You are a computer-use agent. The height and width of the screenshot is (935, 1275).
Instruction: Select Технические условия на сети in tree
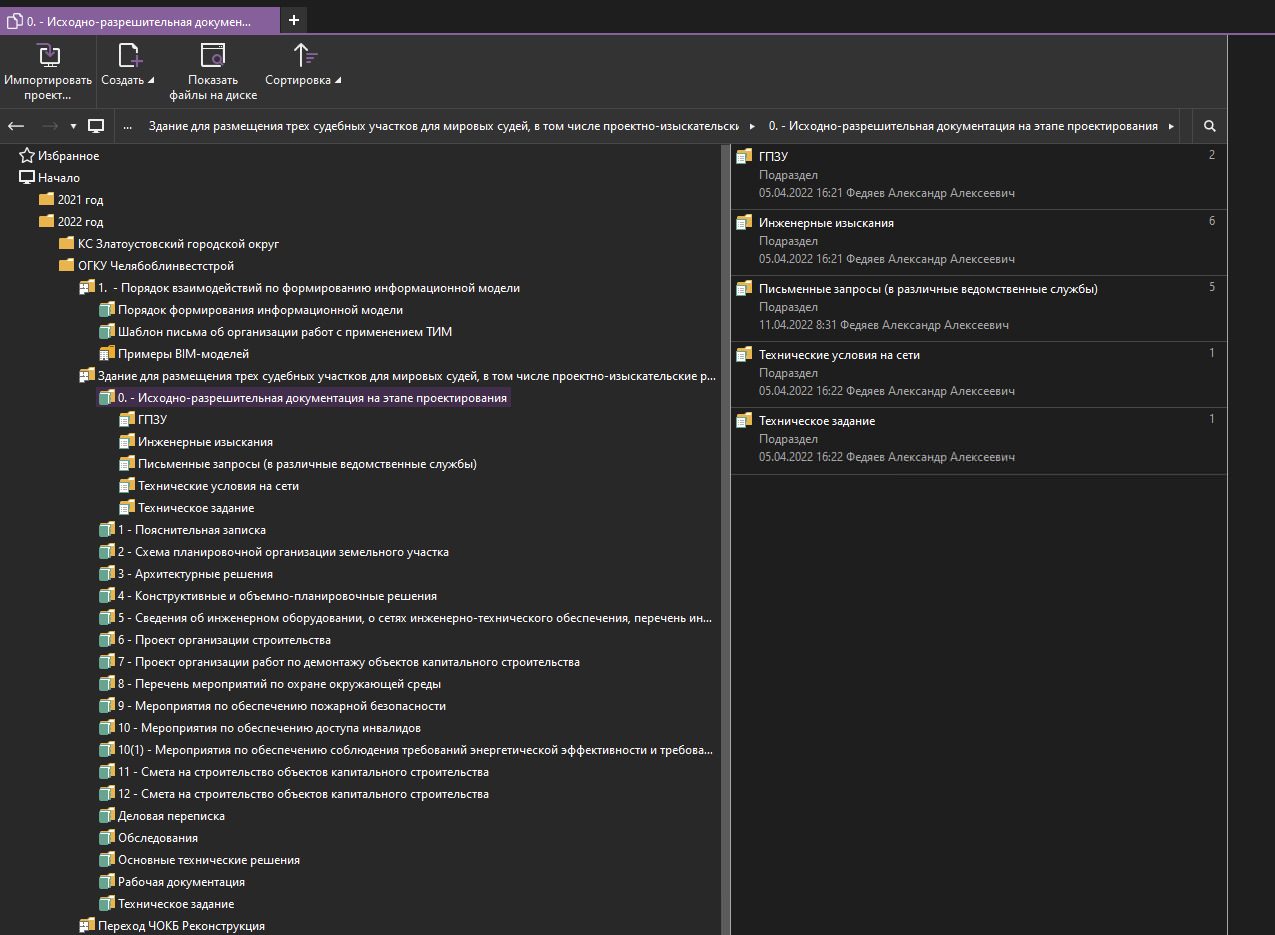(218, 486)
